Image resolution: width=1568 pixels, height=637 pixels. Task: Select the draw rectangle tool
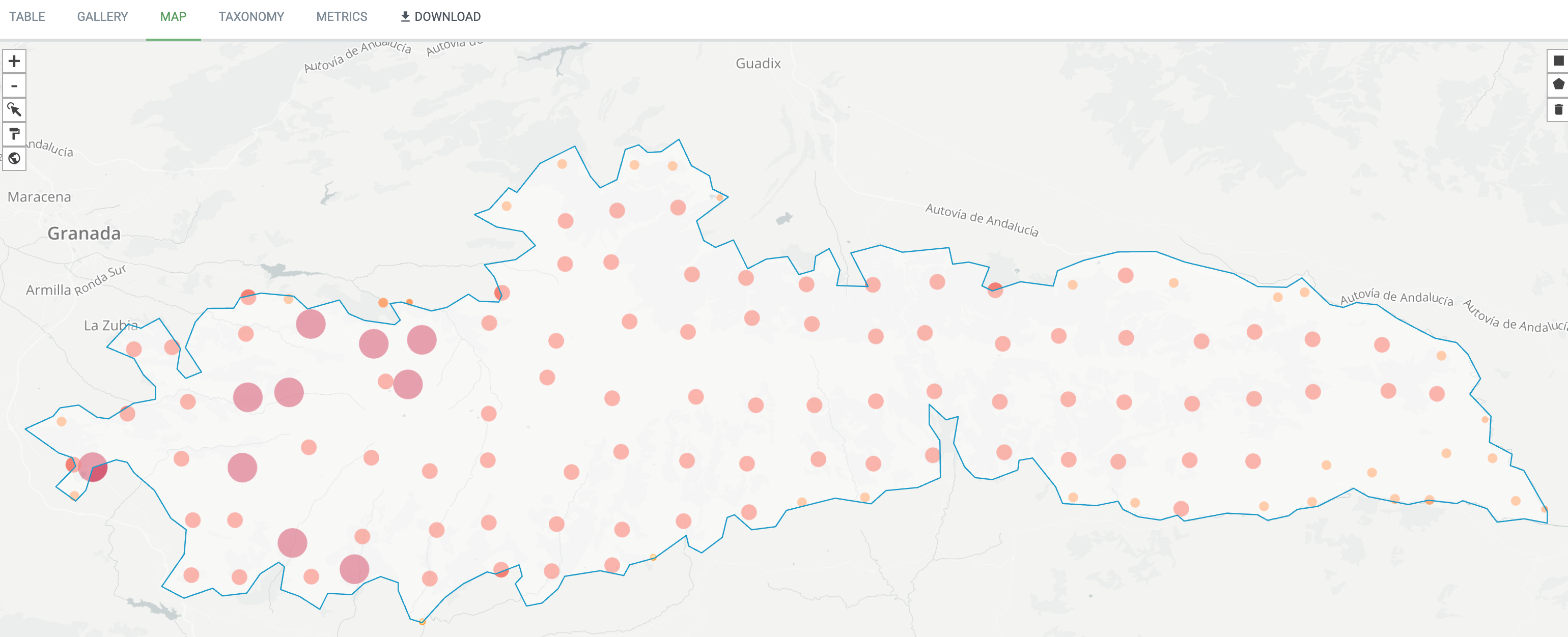coord(1558,61)
